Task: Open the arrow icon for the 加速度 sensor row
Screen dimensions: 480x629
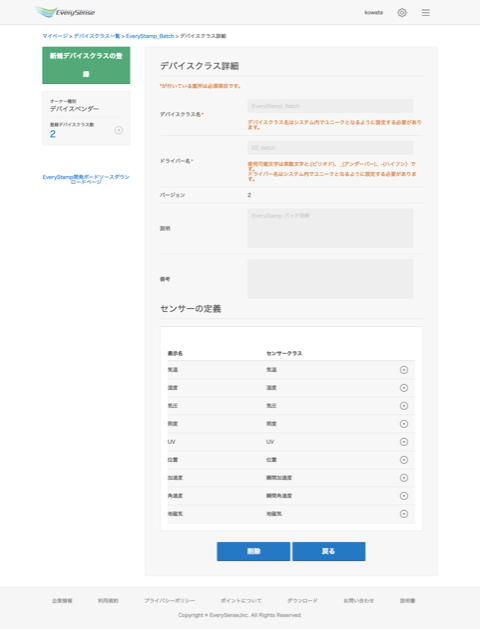Action: (x=404, y=478)
